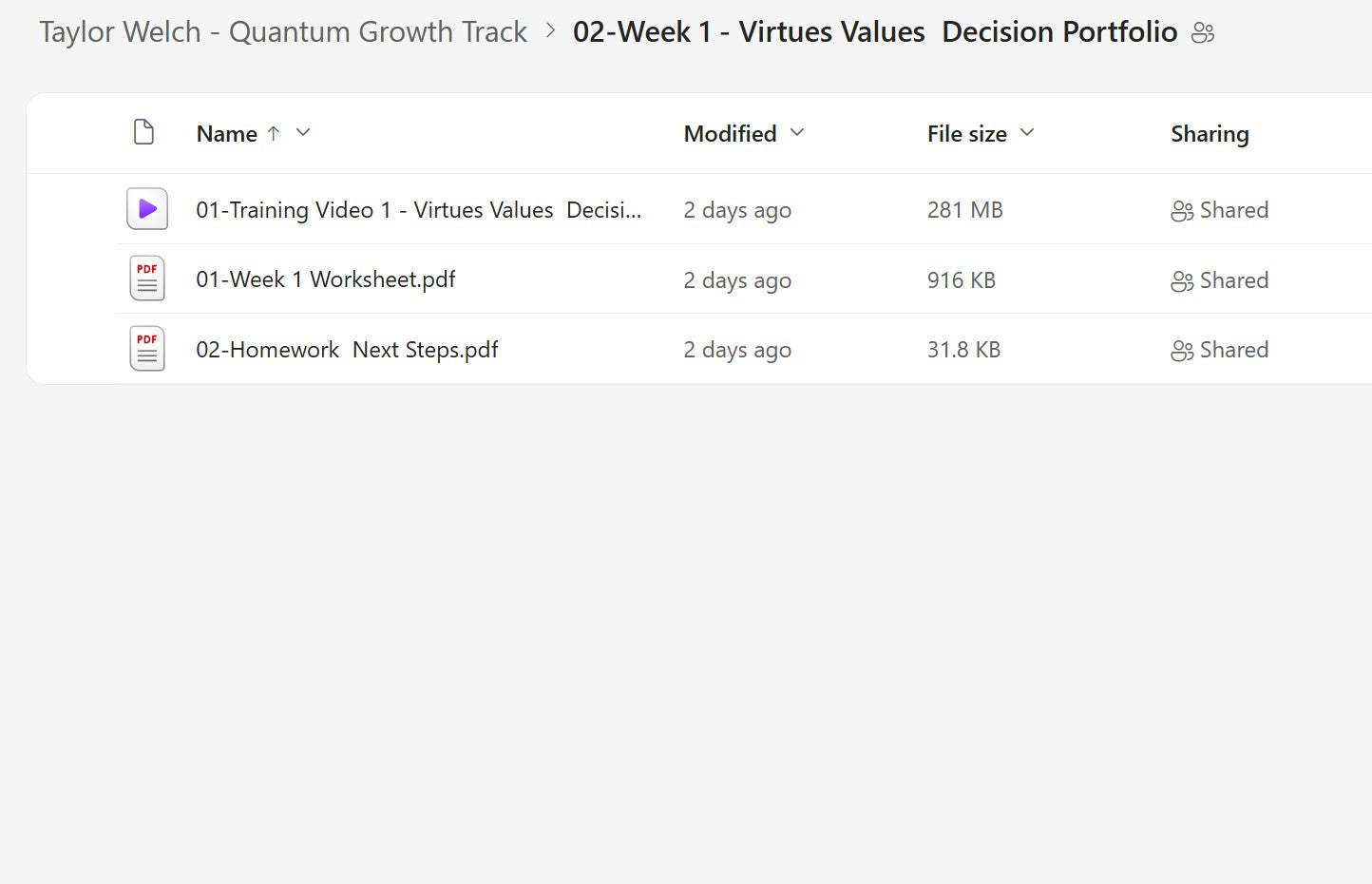Click the ascending sort arrow next to Name

(274, 133)
